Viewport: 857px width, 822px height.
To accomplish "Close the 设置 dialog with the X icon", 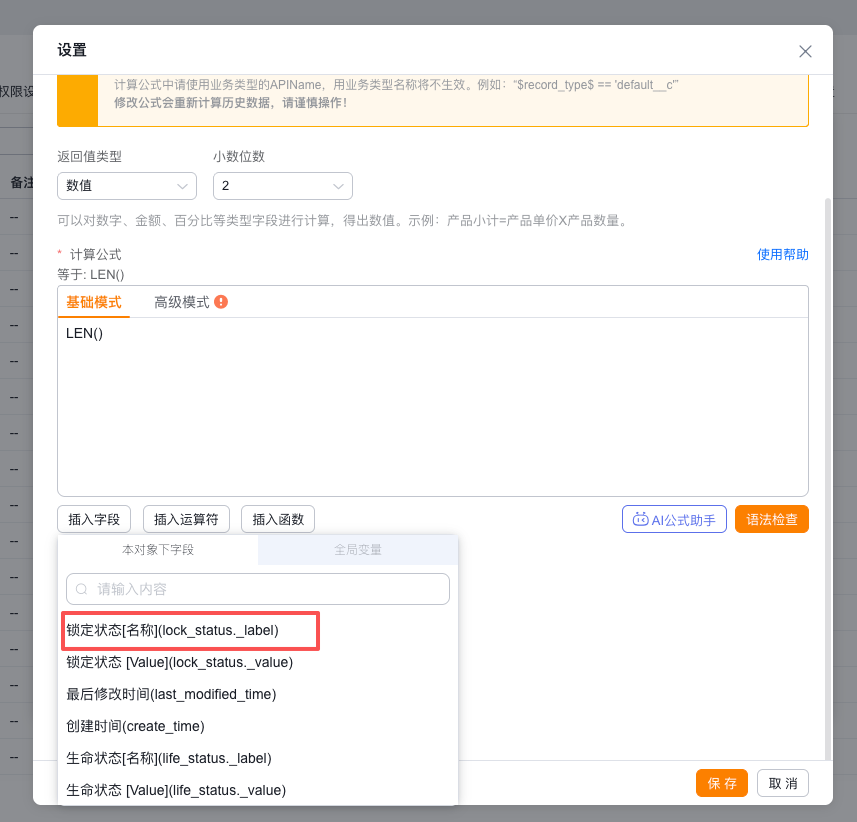I will pos(805,51).
